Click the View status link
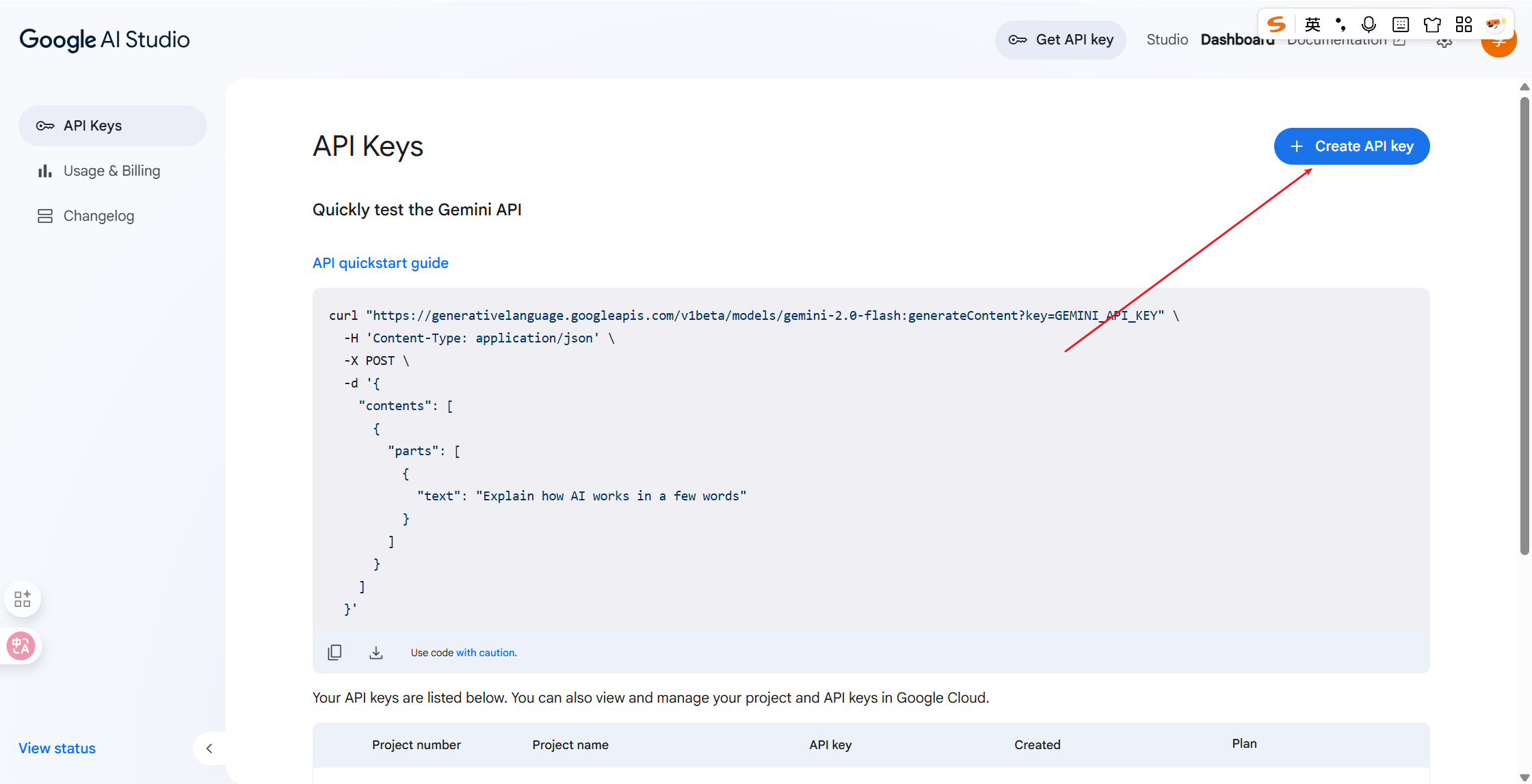The width and height of the screenshot is (1532, 784). coord(57,748)
